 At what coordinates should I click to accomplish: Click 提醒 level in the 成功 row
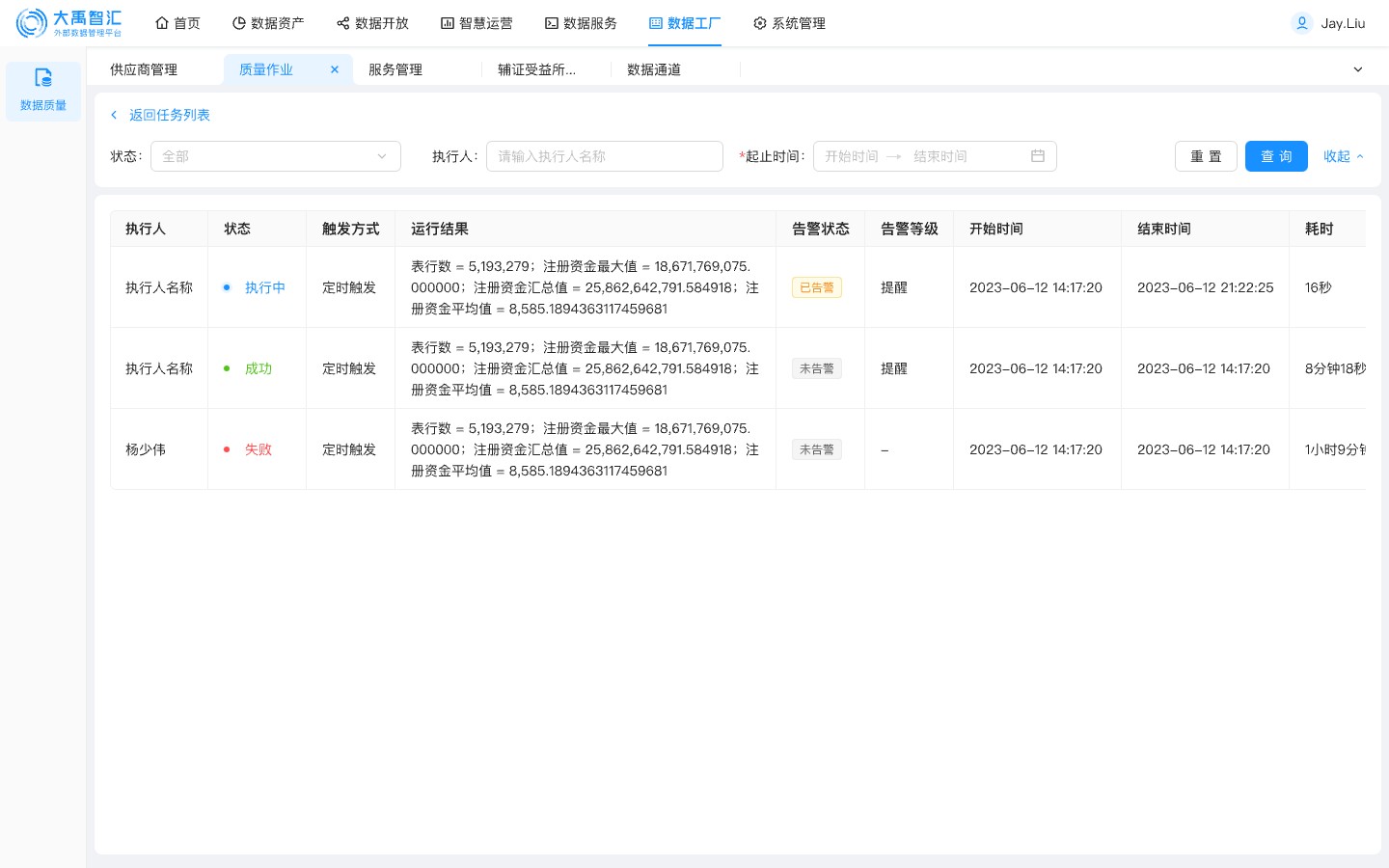pyautogui.click(x=894, y=368)
